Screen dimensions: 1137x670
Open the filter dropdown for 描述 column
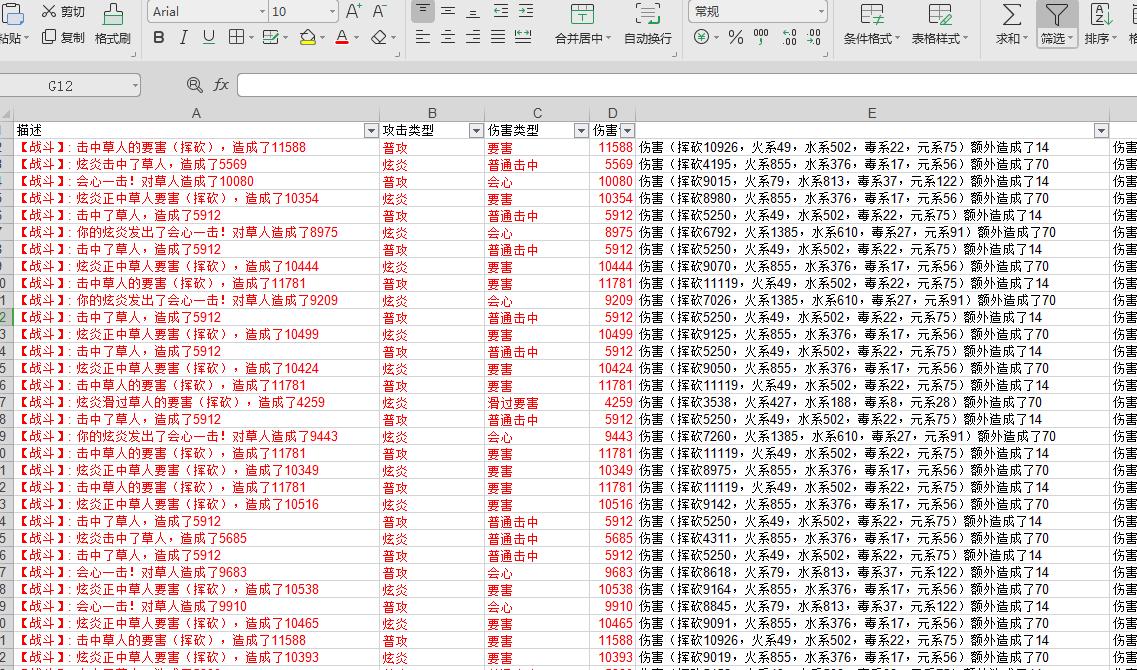tap(371, 131)
